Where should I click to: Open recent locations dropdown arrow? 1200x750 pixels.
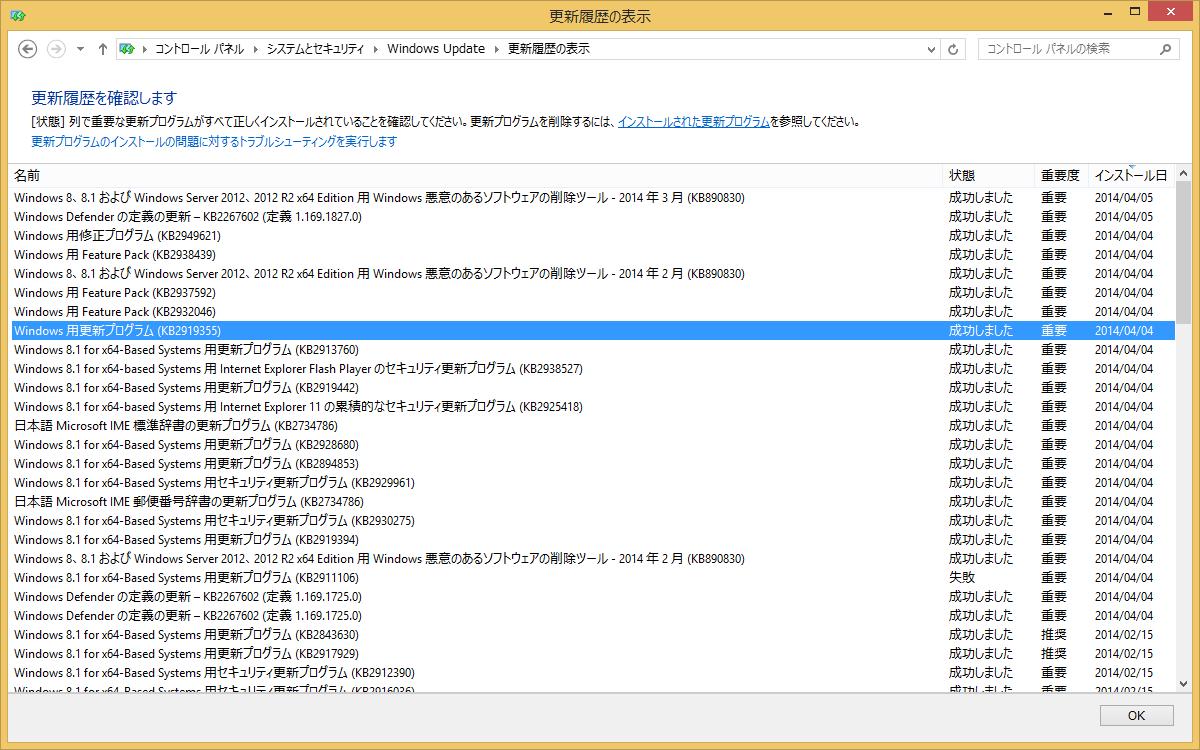pyautogui.click(x=79, y=49)
